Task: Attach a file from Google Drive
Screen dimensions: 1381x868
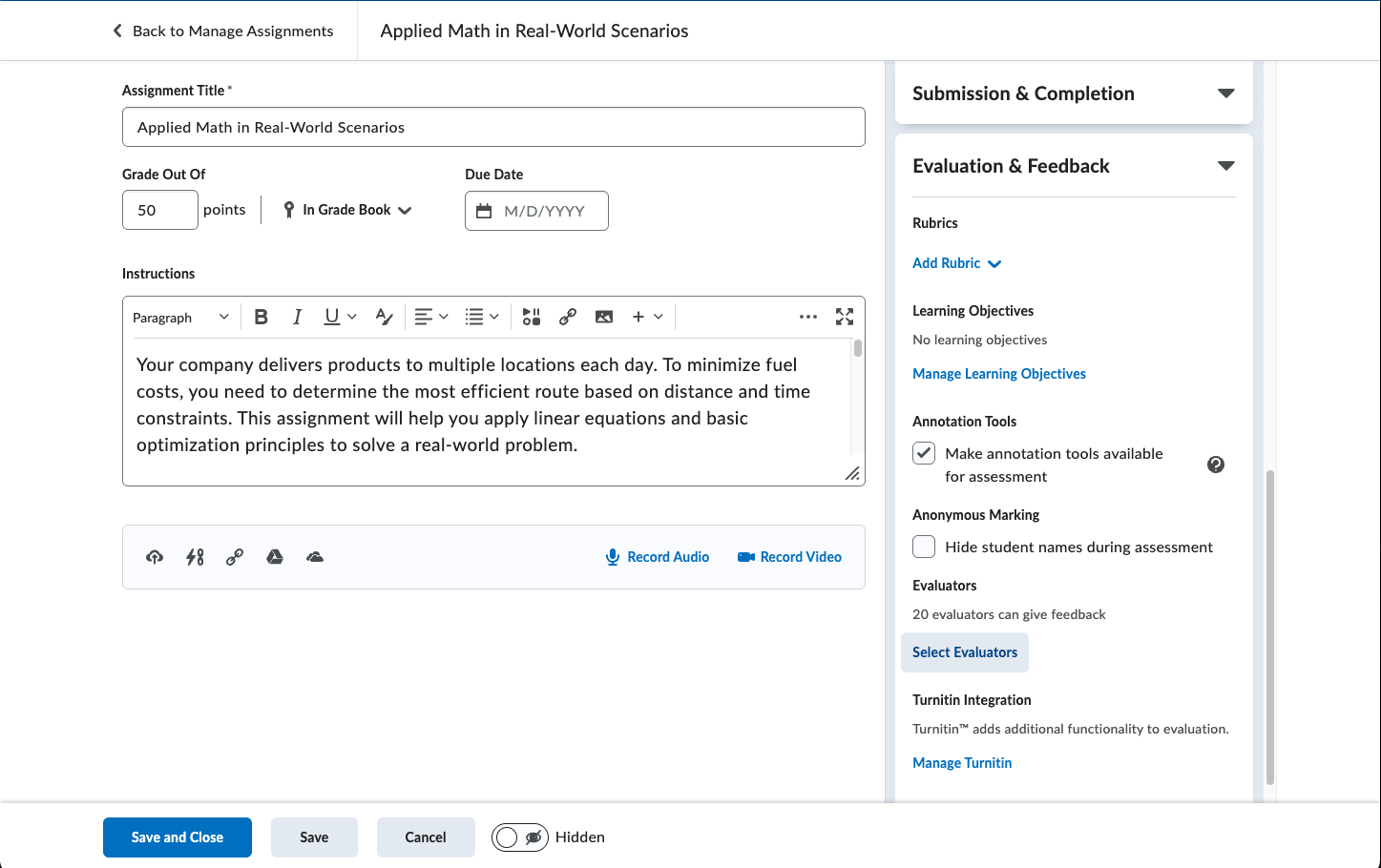Action: click(275, 557)
